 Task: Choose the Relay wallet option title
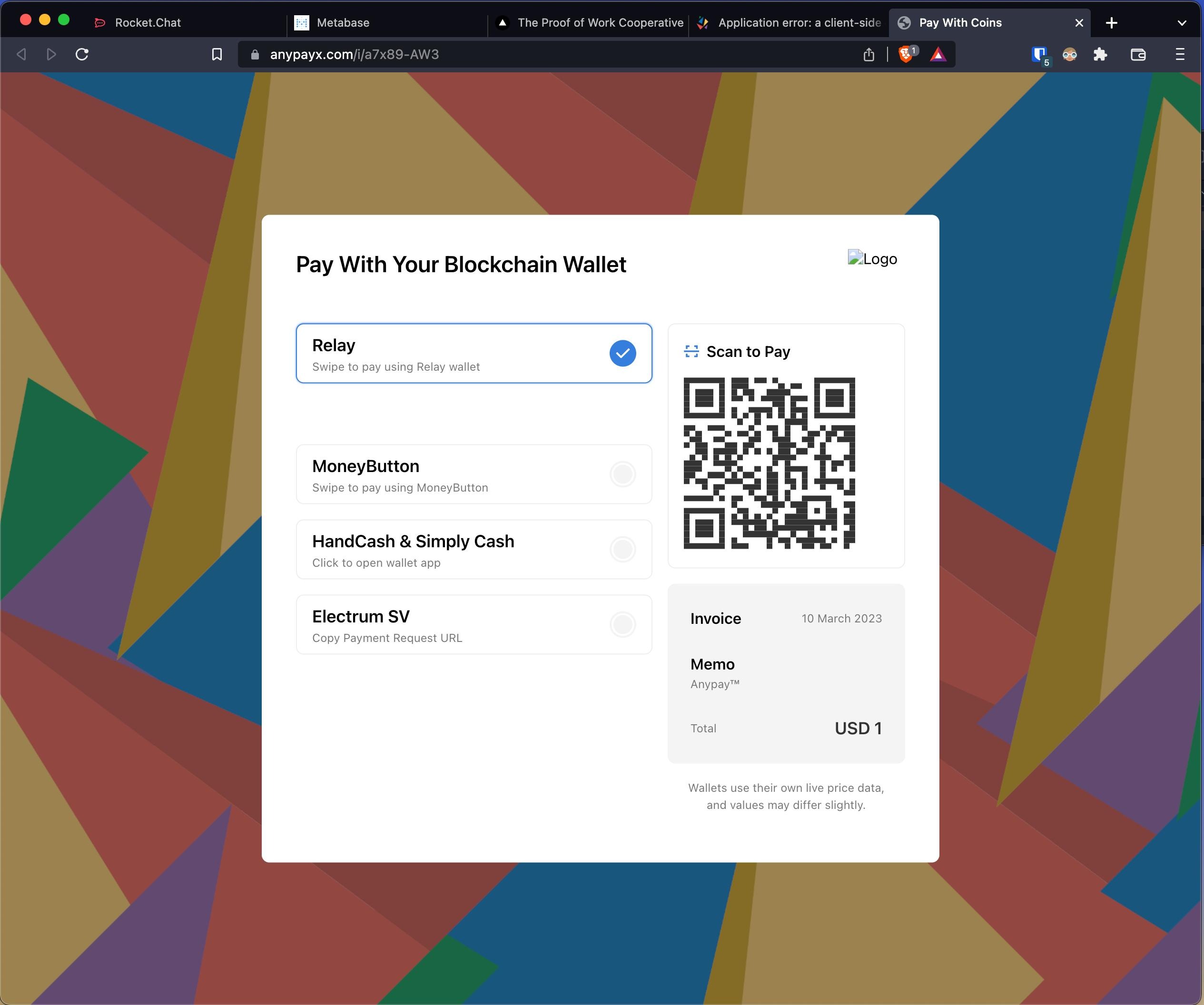pos(334,345)
